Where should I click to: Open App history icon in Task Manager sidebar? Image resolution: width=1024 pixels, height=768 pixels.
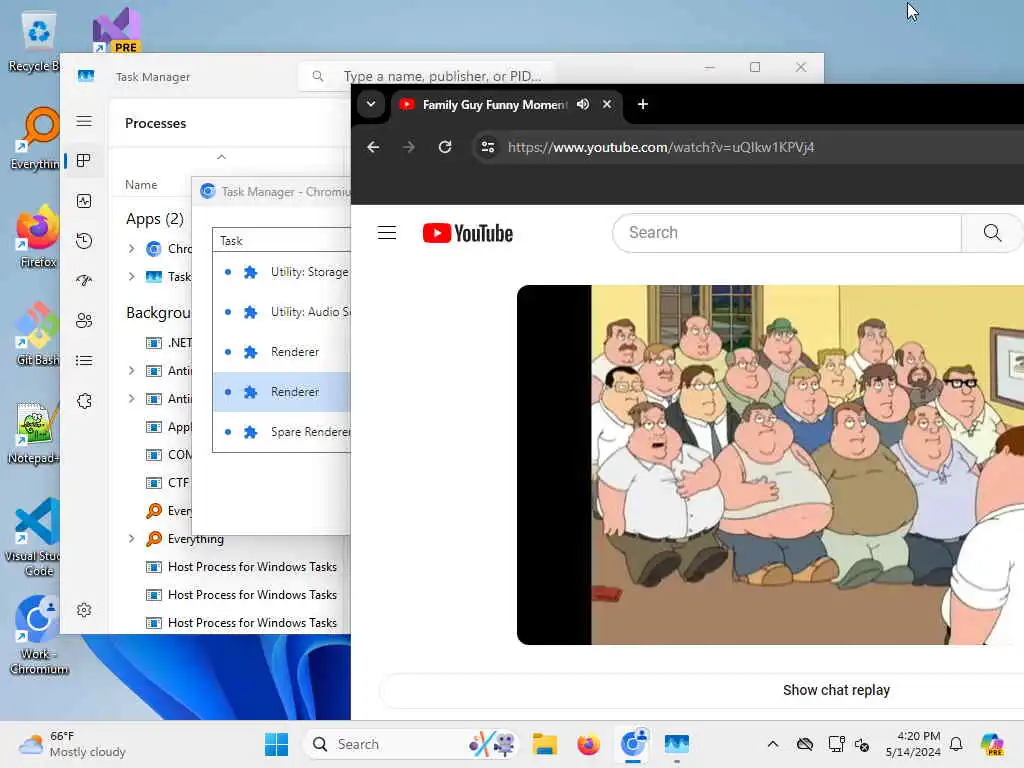[84, 241]
